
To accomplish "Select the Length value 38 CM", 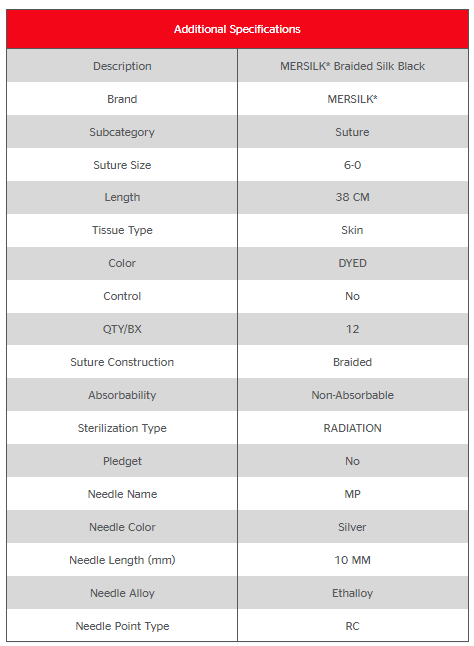I will (x=353, y=197).
